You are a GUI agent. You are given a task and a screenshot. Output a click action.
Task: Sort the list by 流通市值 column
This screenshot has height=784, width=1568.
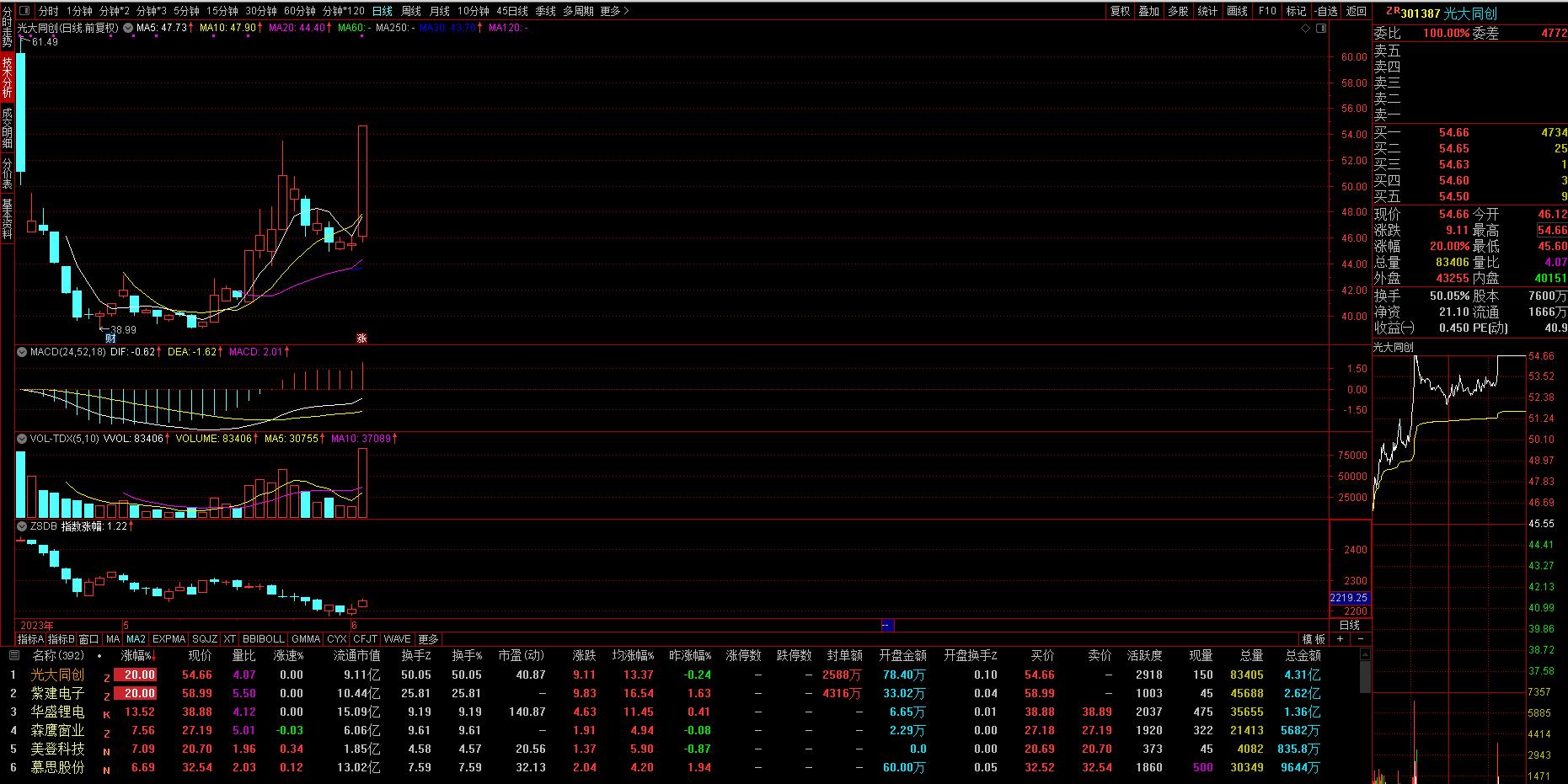356,655
